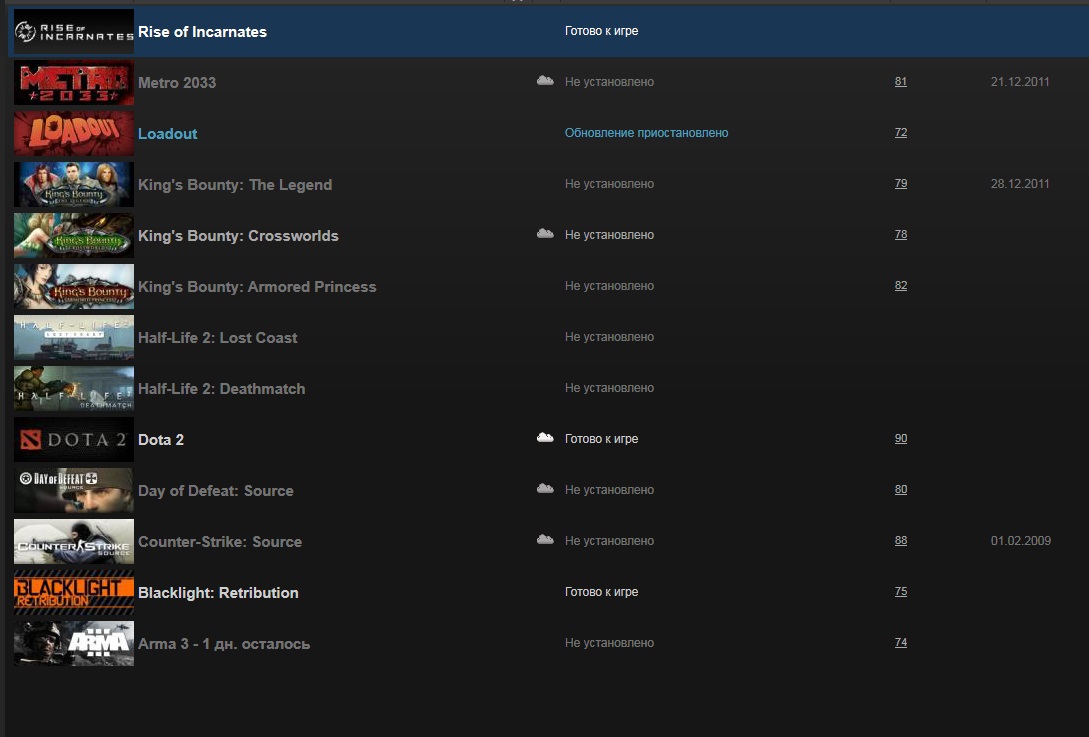Open score 79 link for King's Bounty: The Legend
Viewport: 1089px width, 737px height.
[901, 183]
